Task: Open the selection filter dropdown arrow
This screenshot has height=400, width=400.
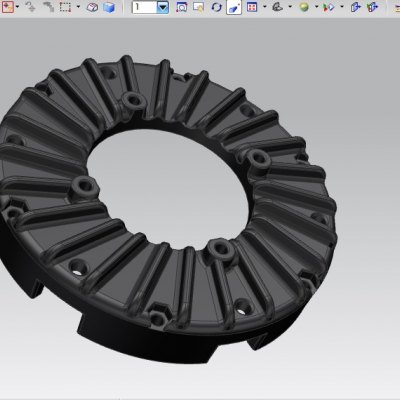Action: [17, 6]
